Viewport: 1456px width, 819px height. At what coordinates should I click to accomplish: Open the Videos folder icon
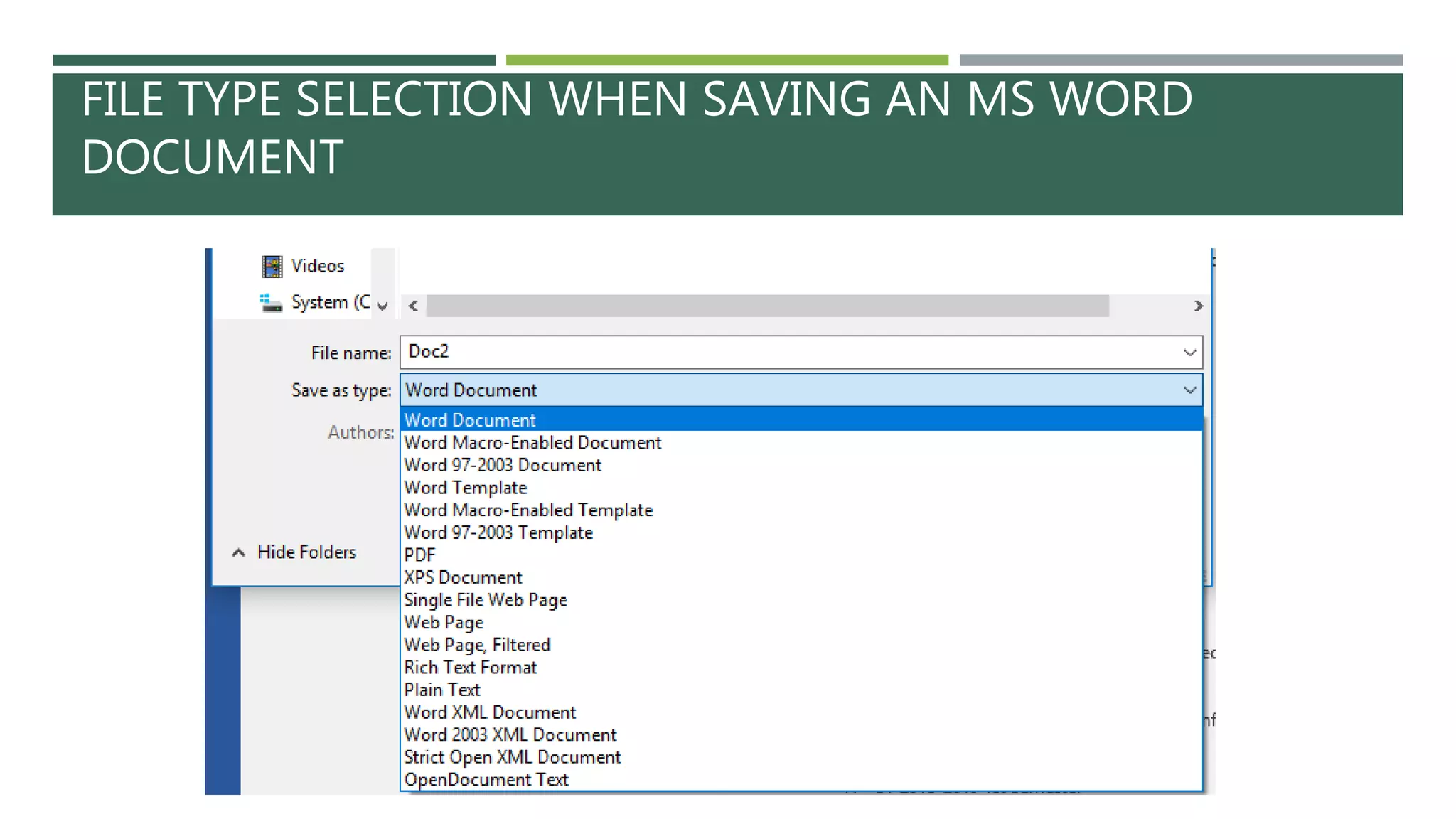[272, 267]
